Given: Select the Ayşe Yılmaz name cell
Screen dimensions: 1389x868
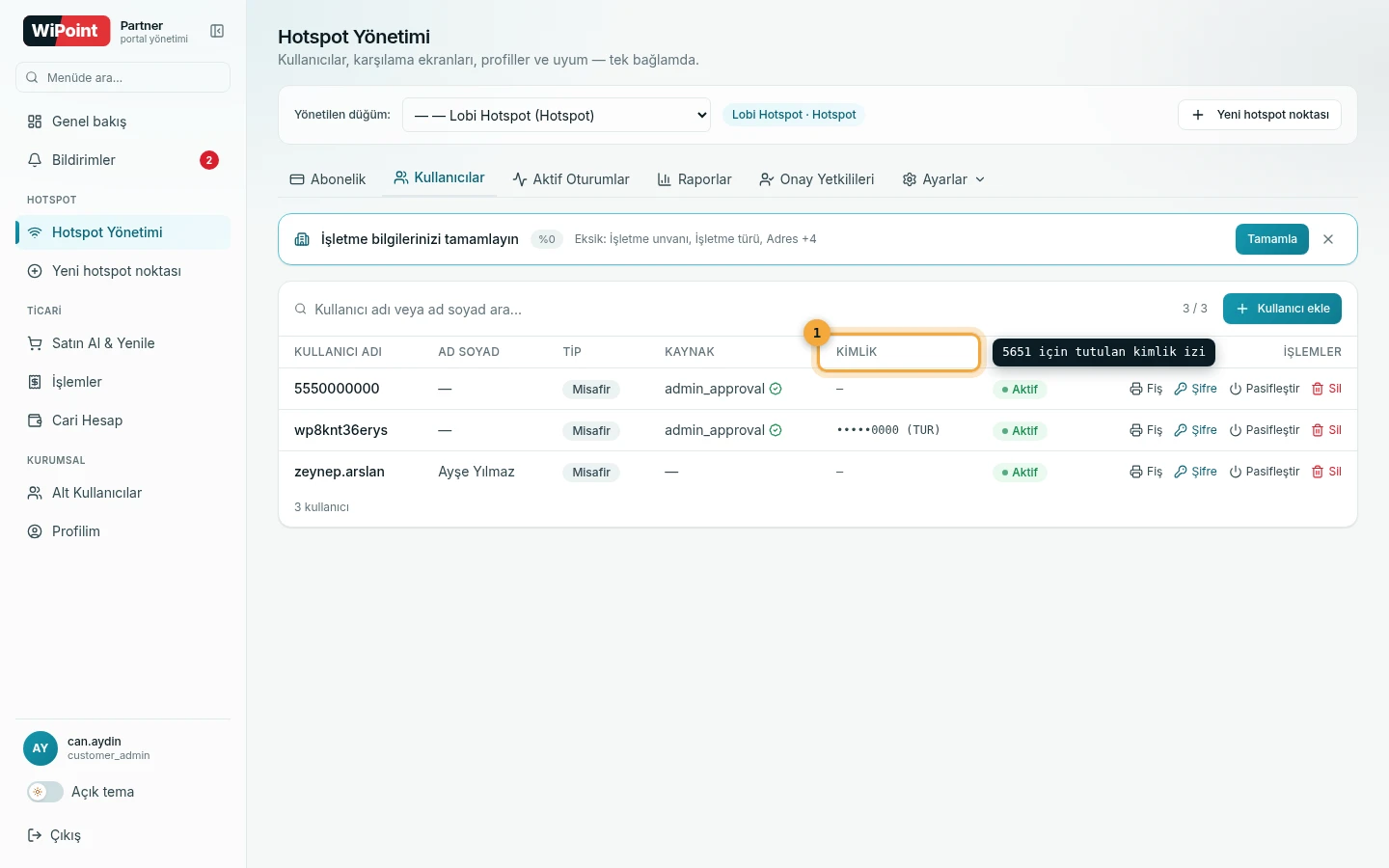Looking at the screenshot, I should point(477,472).
